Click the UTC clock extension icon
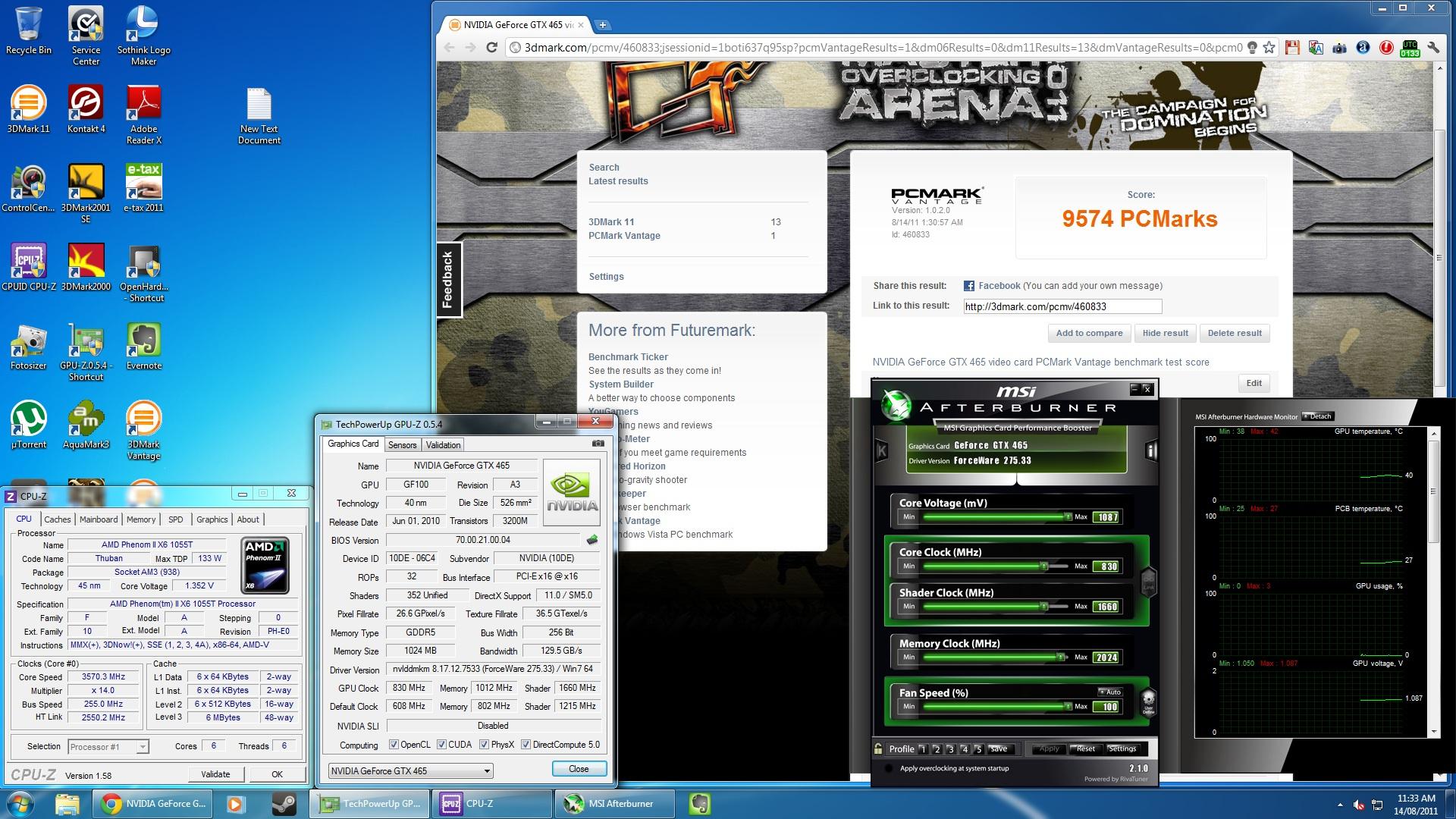This screenshot has width=1456, height=819. 1409,48
